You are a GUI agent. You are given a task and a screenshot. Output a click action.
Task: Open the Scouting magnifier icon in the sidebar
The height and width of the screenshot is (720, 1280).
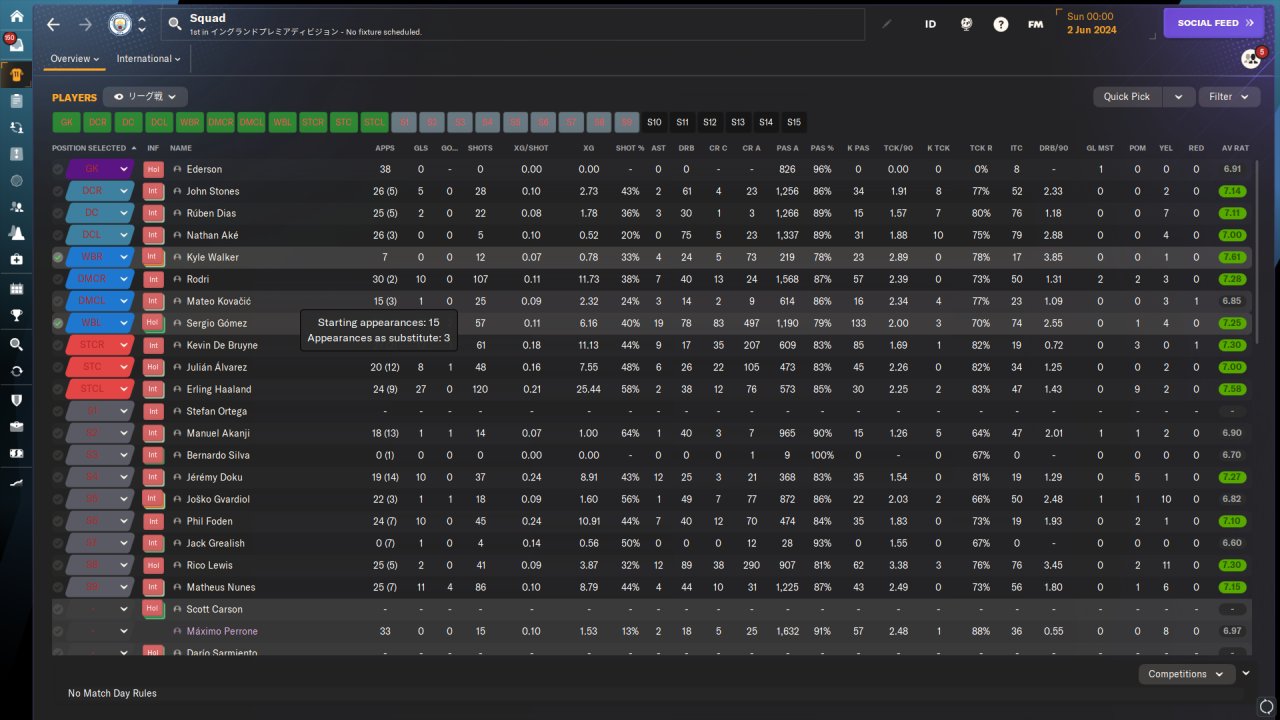click(16, 344)
